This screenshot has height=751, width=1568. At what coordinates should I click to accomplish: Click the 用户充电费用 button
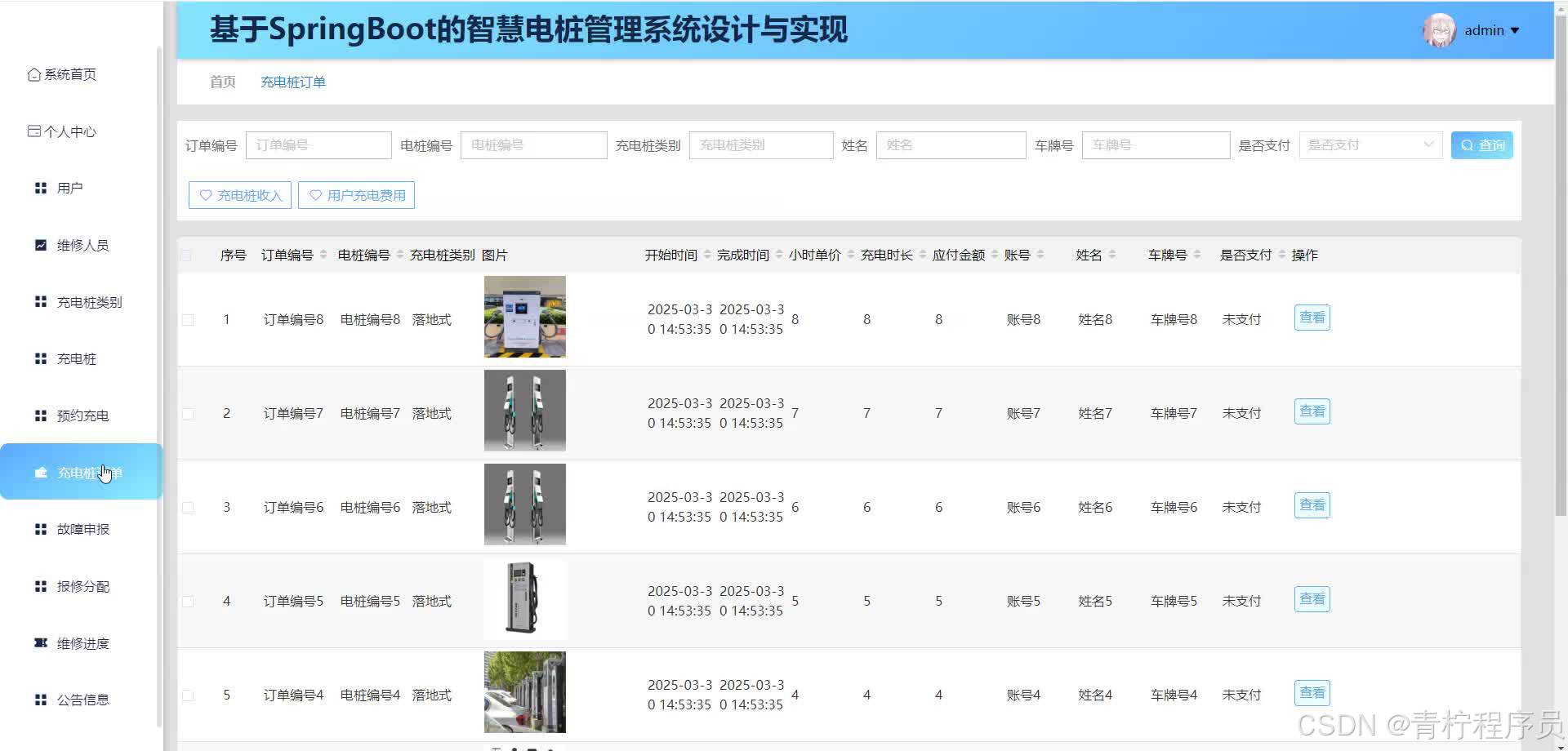click(x=356, y=195)
